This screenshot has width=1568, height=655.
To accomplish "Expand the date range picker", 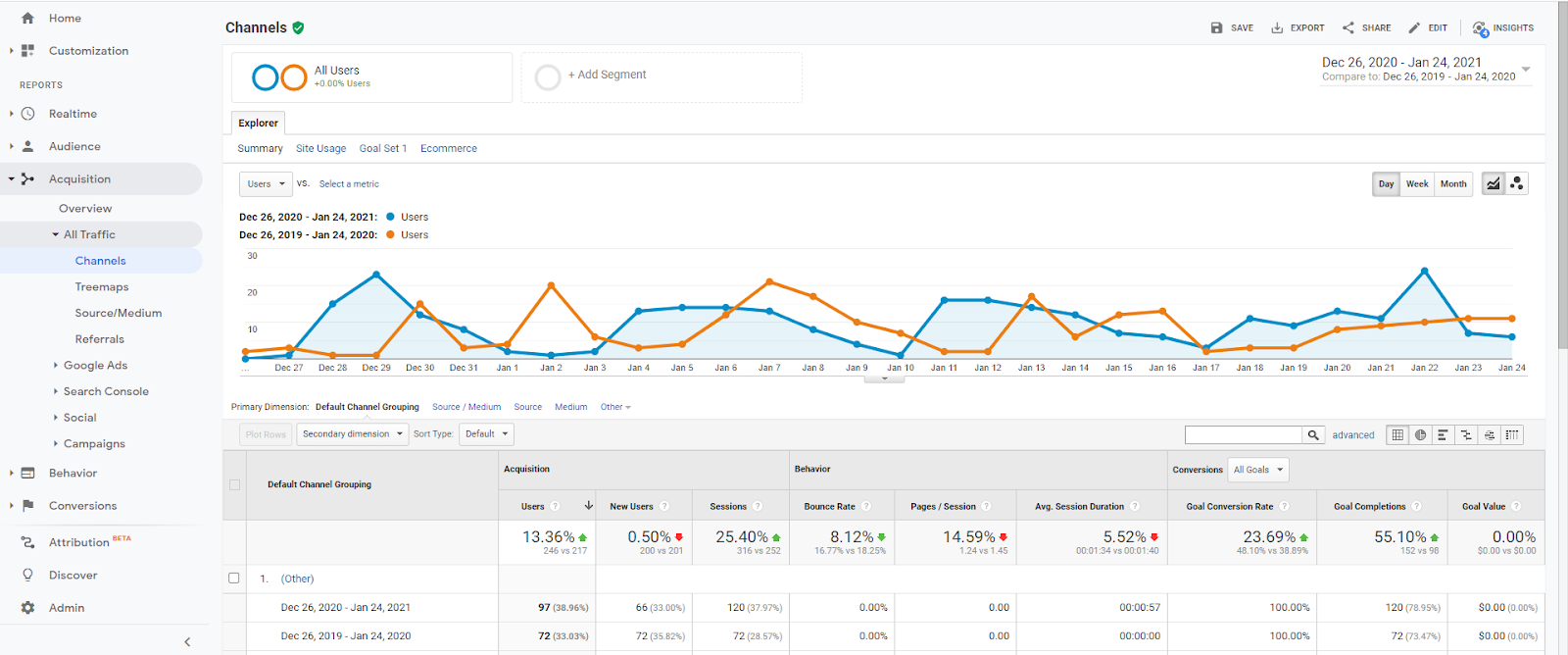I will [1525, 69].
